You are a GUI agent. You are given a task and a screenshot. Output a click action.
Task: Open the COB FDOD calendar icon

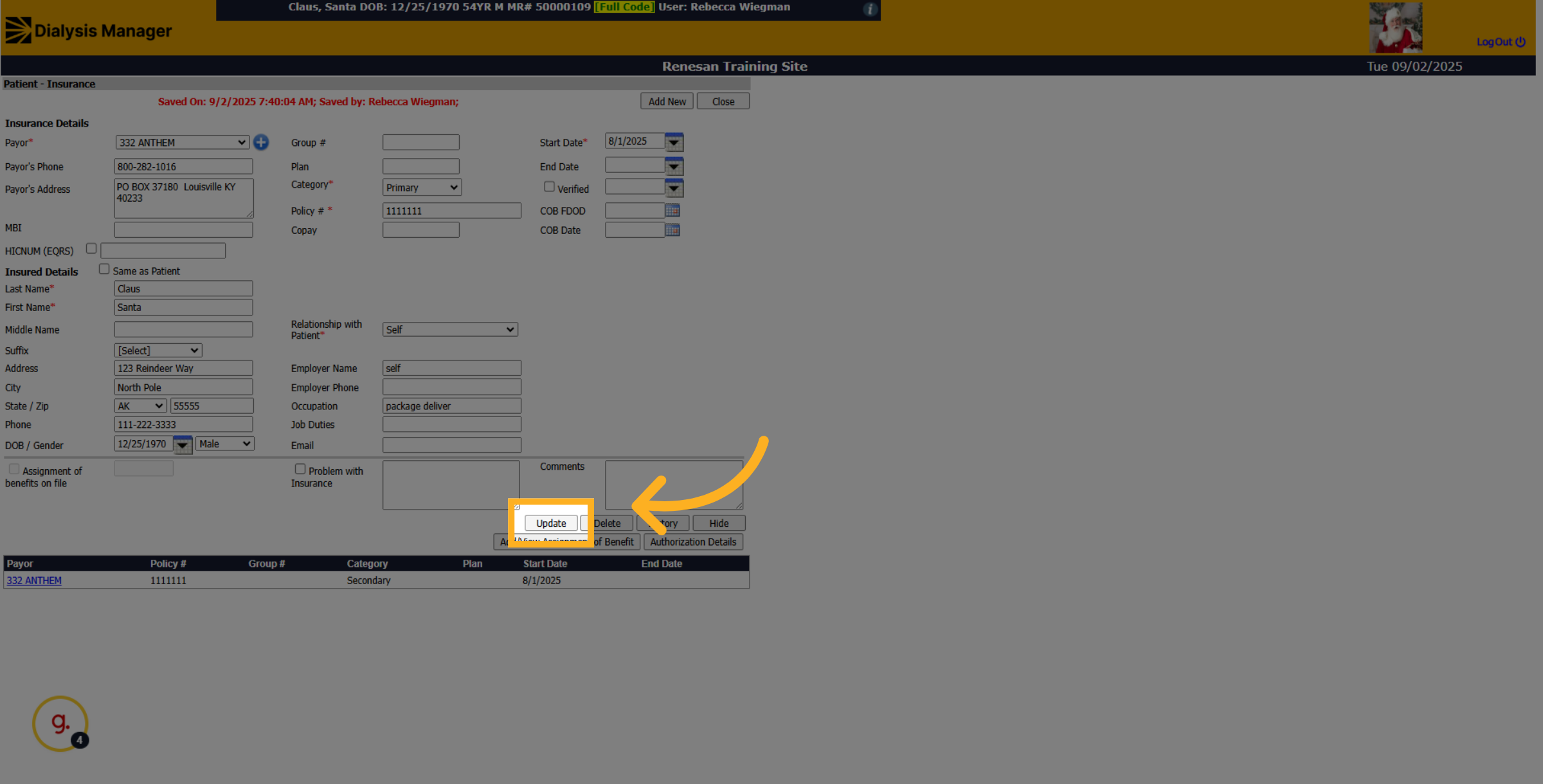[x=672, y=210]
